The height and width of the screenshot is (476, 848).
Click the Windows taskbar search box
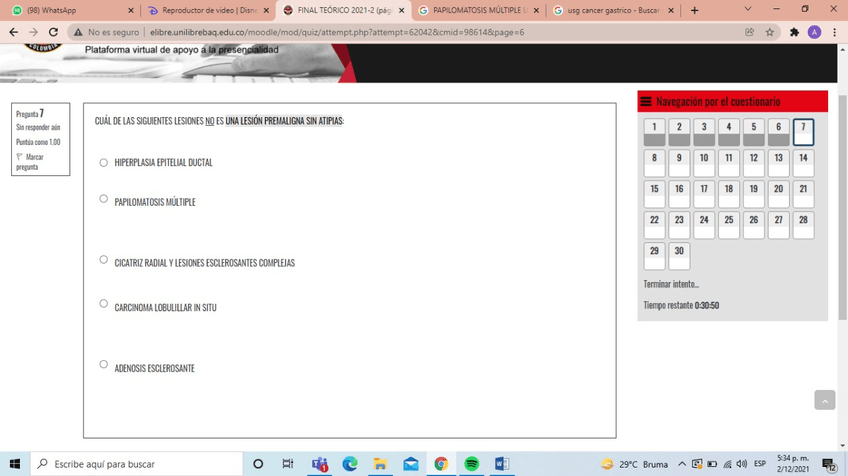pyautogui.click(x=136, y=464)
